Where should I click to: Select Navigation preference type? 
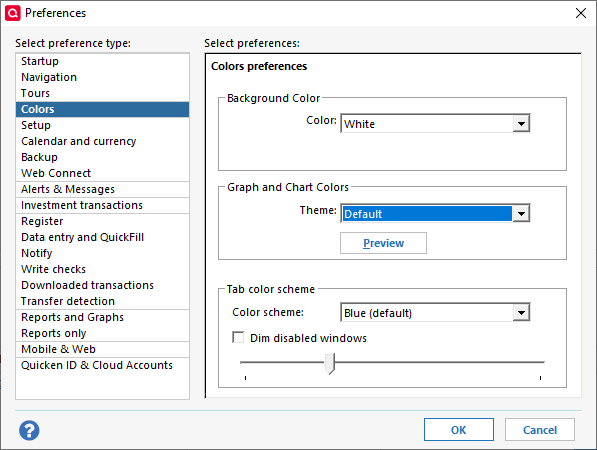point(102,77)
